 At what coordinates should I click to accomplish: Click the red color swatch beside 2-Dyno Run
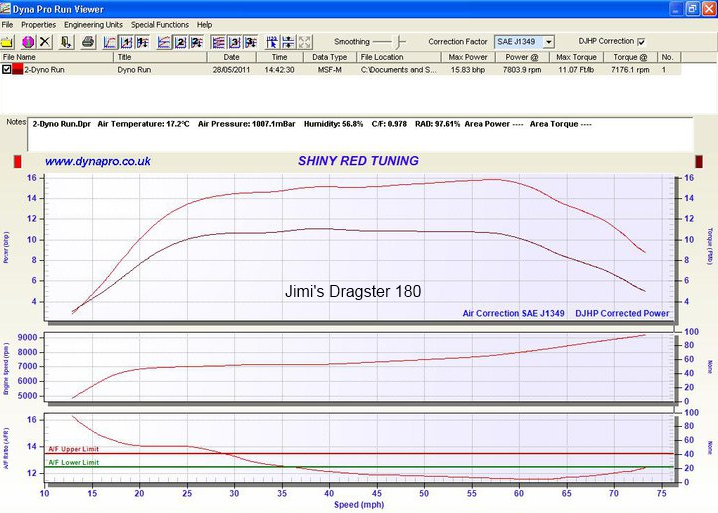[17, 70]
